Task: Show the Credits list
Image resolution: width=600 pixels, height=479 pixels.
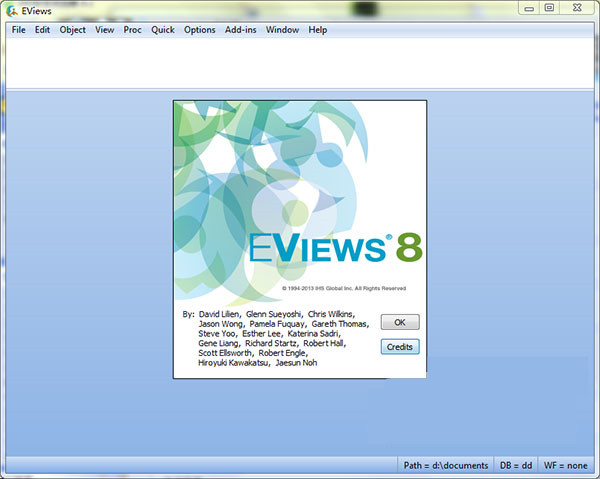Action: 400,347
